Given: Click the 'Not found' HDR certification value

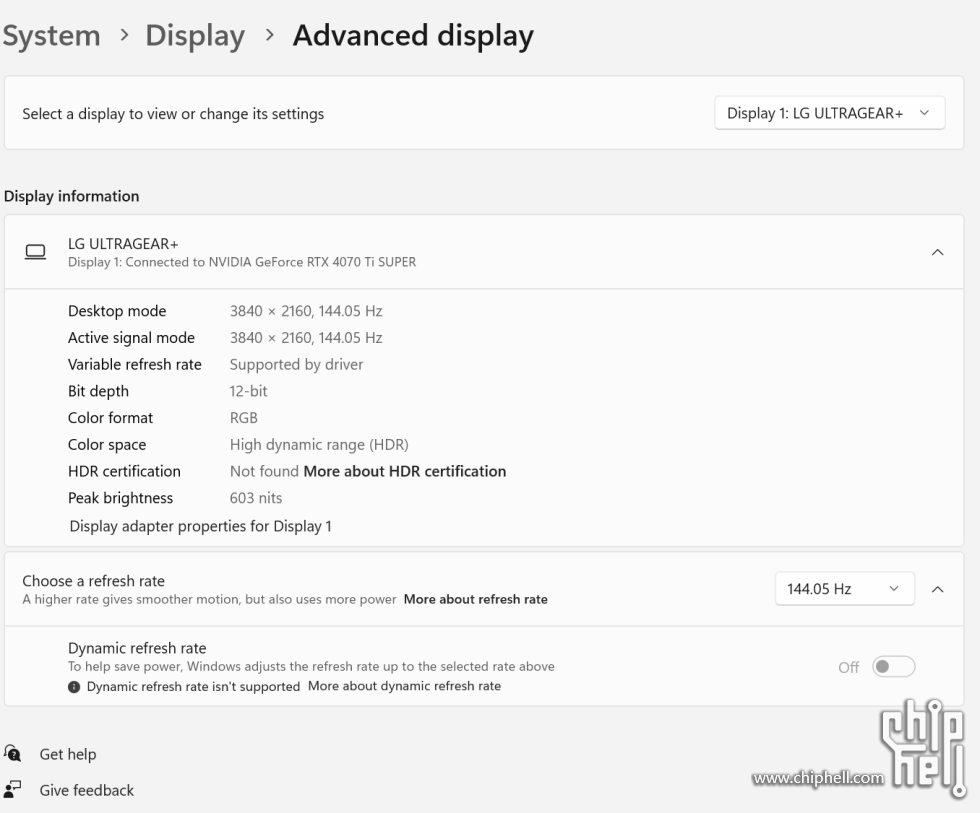Looking at the screenshot, I should click(x=264, y=471).
